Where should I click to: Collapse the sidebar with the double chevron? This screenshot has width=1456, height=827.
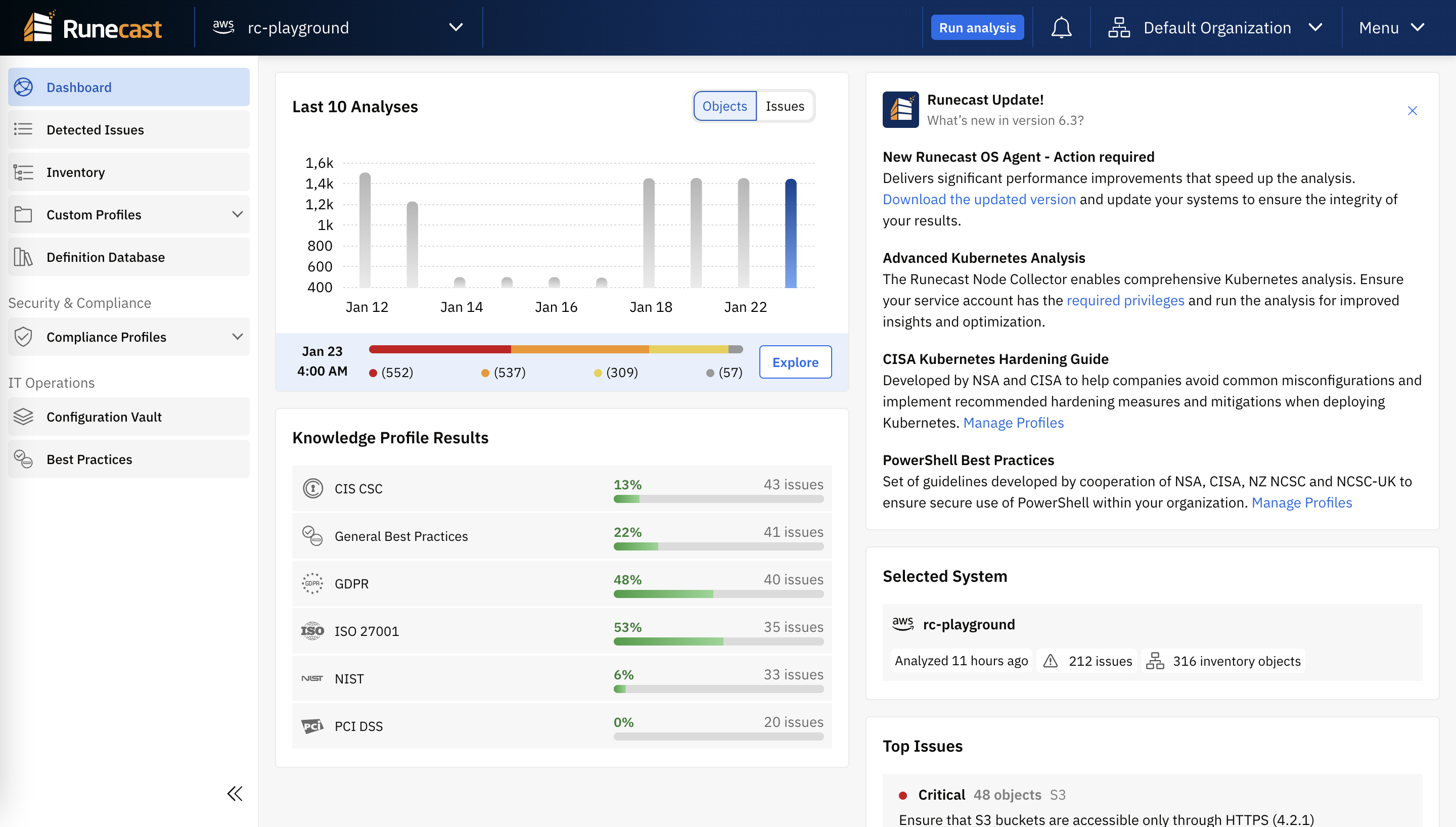[x=235, y=794]
